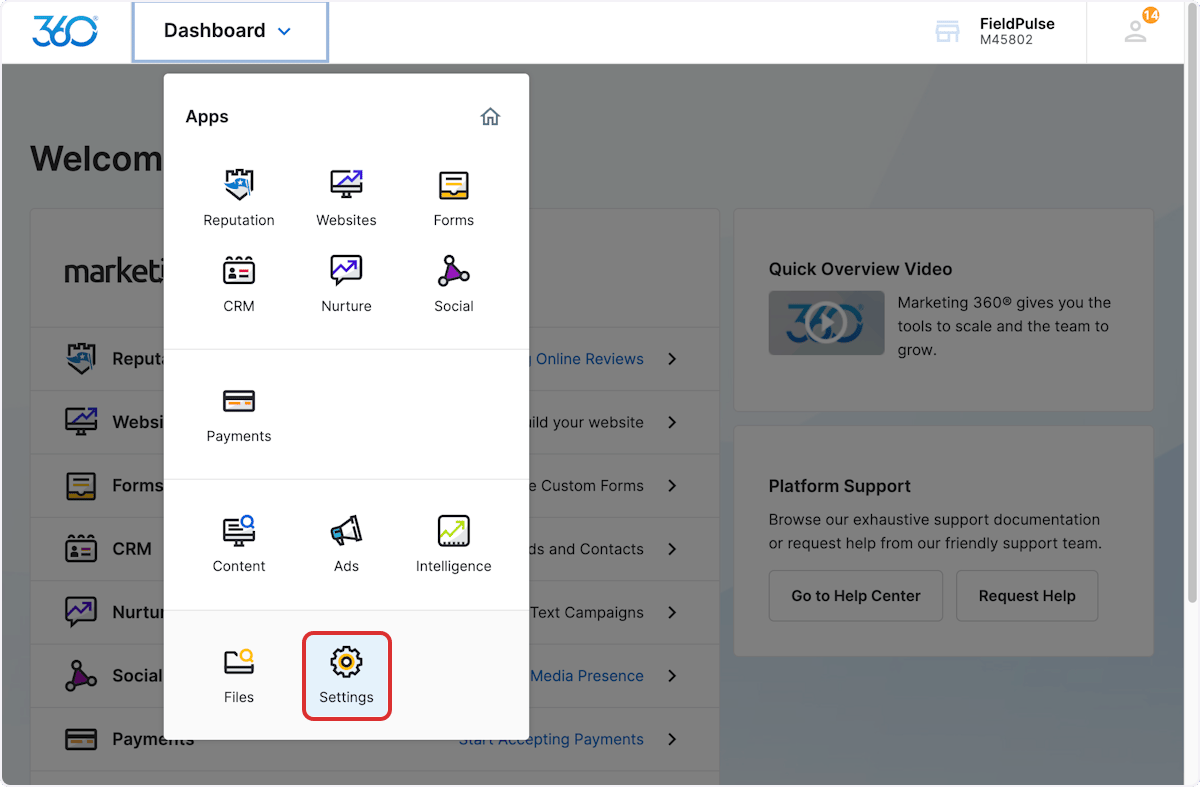The image size is (1200, 787).
Task: Open the Files app in Apps menu
Action: [x=239, y=675]
